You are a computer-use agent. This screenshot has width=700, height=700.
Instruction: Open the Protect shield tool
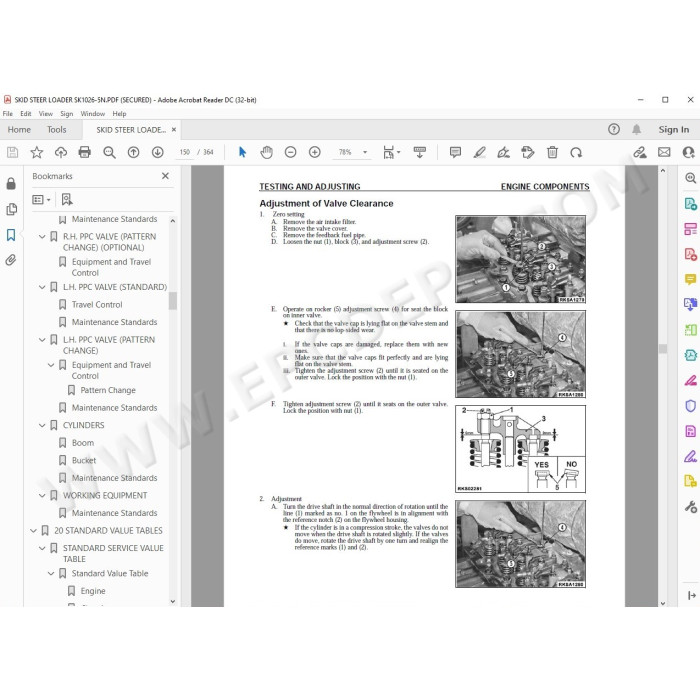[690, 406]
